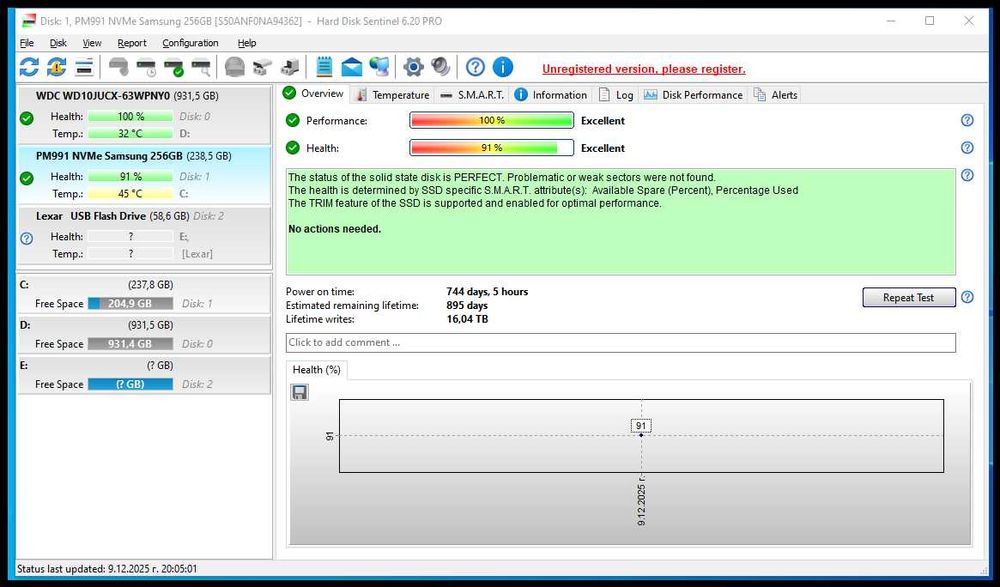Click green check icon beside WDC disk
The image size is (1000, 587).
coord(27,118)
